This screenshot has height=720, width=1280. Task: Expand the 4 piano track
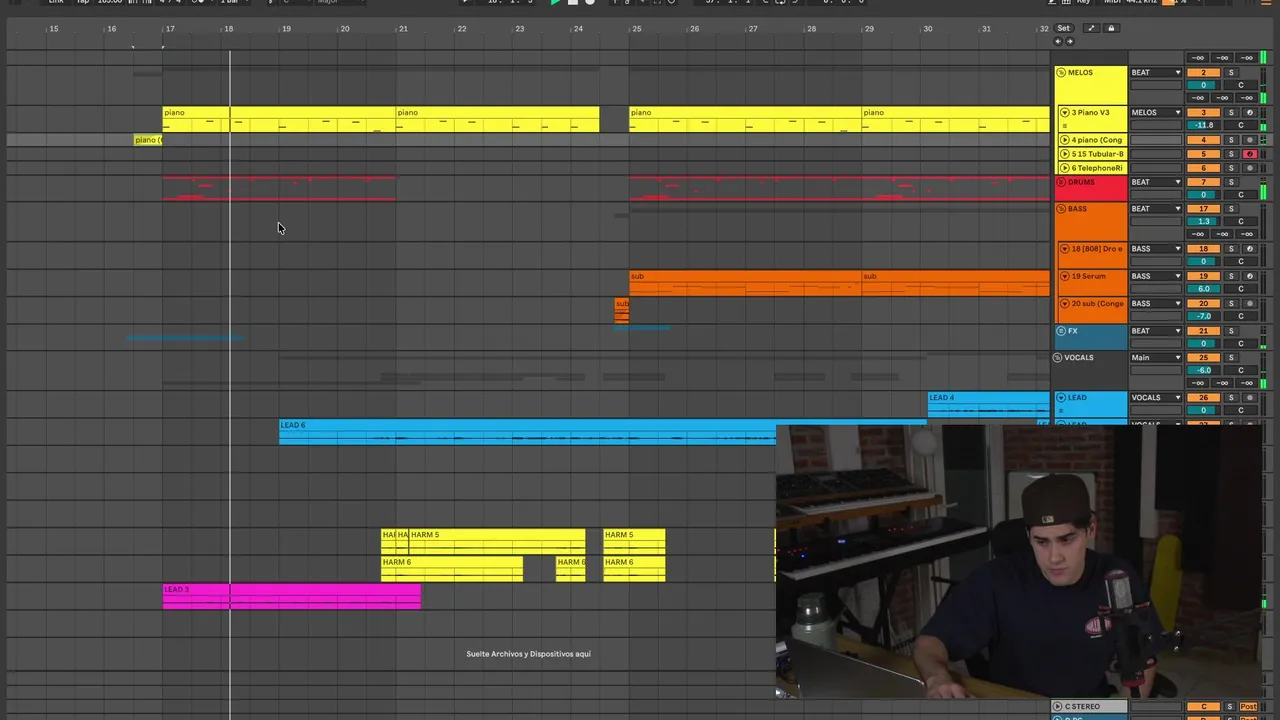[1065, 140]
